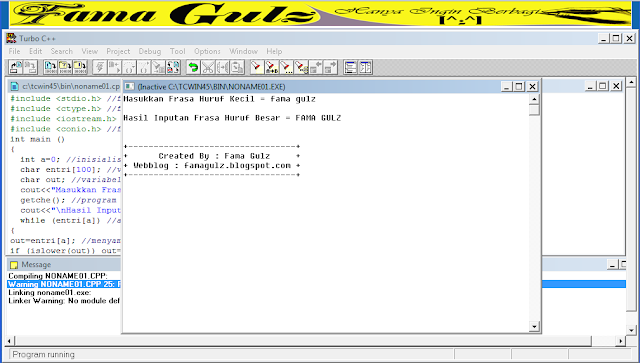Open the Options menu
This screenshot has height=363, width=640.
tap(207, 51)
